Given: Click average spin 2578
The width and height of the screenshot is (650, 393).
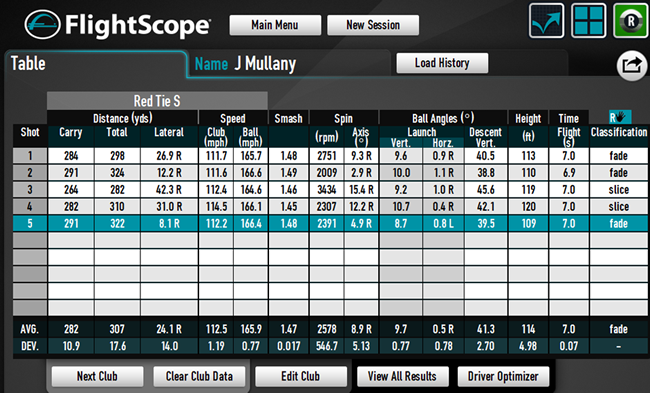Looking at the screenshot, I should [x=327, y=329].
